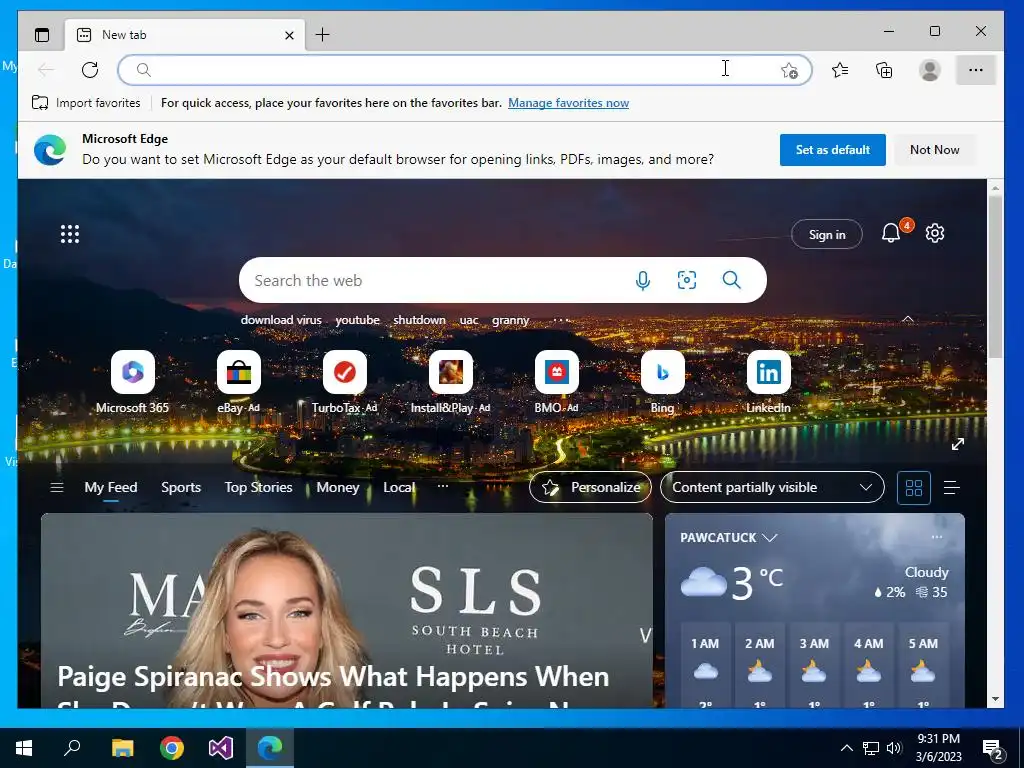
Task: Open Manage favorites now link
Action: (x=568, y=103)
